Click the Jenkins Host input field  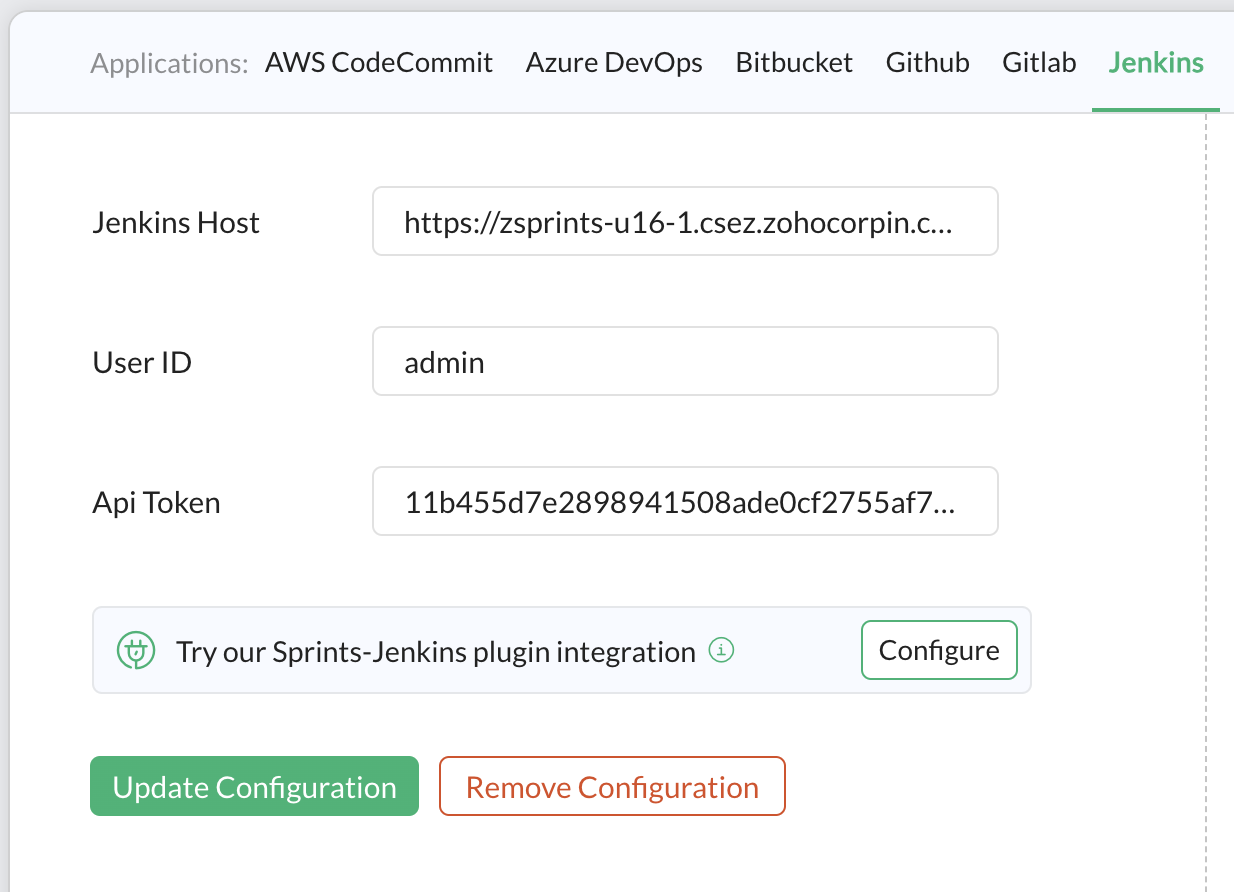[x=685, y=221]
